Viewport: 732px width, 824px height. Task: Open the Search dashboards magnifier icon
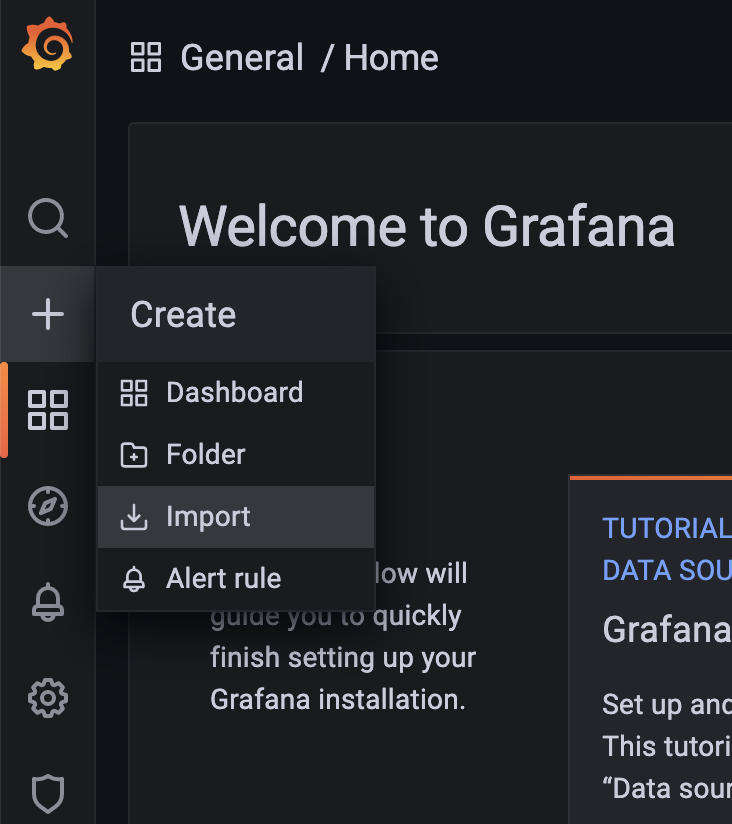click(x=48, y=218)
